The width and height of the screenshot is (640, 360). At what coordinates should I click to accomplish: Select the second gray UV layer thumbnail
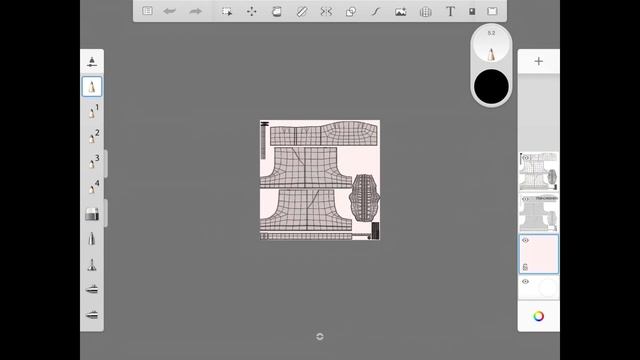pyautogui.click(x=539, y=213)
